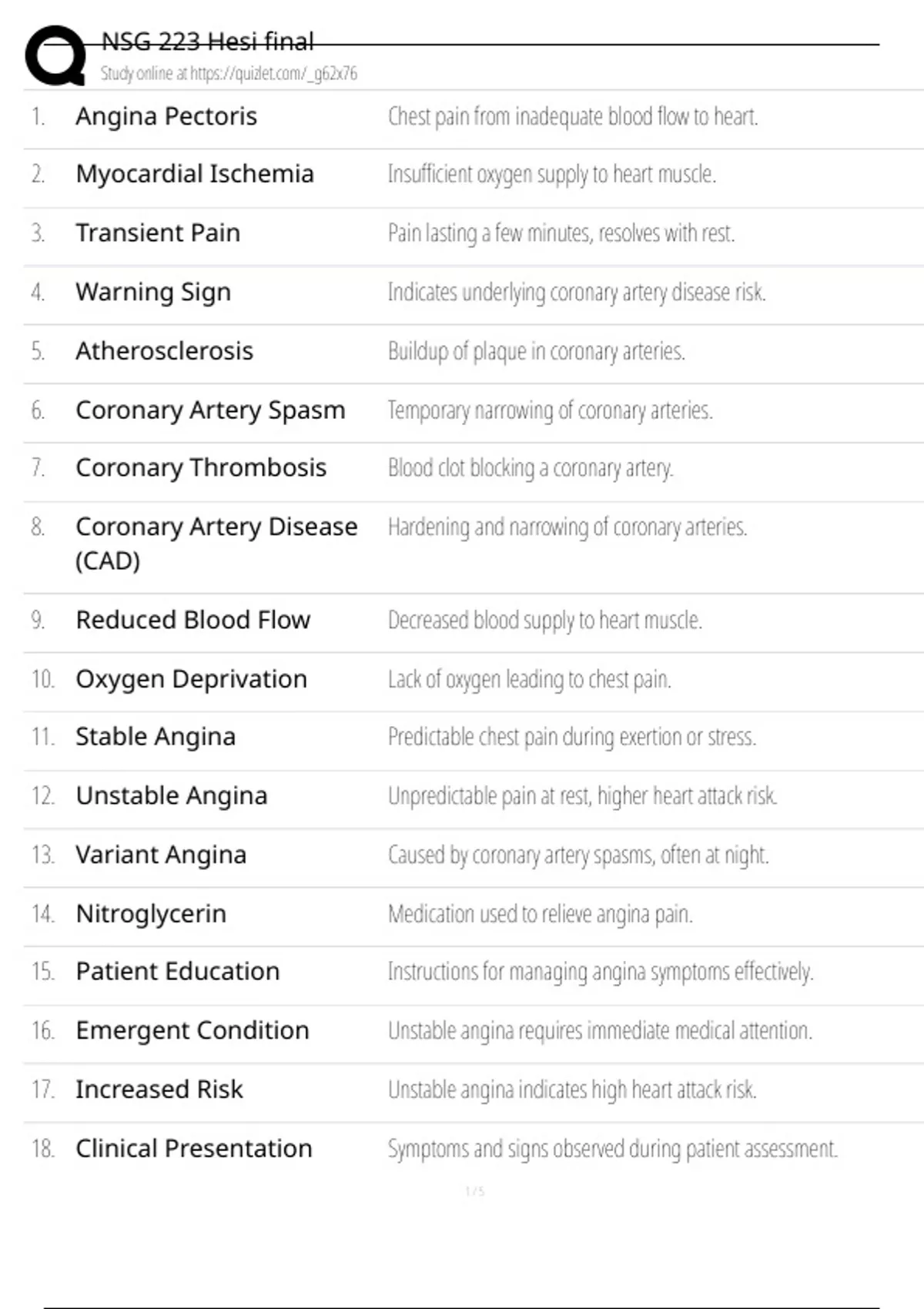
Task: Select the Transient Pain term
Action: (158, 233)
